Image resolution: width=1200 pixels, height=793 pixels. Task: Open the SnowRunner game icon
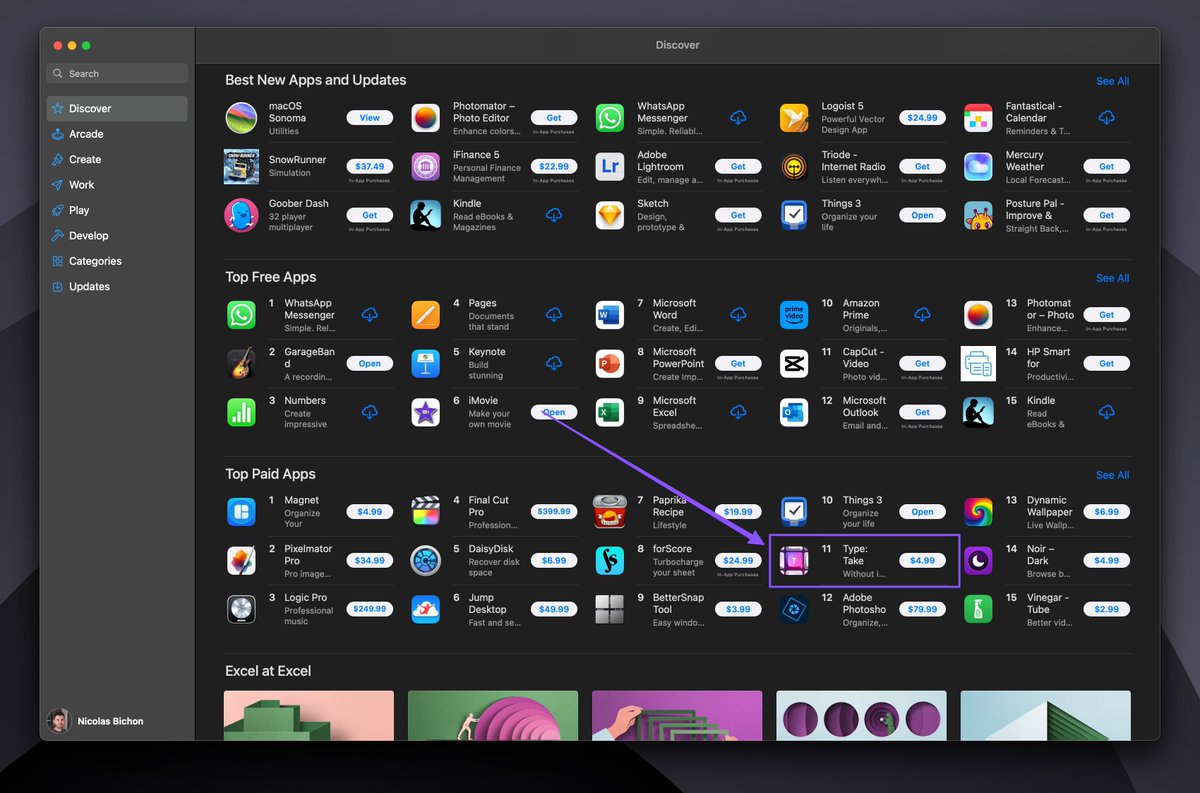click(x=241, y=167)
